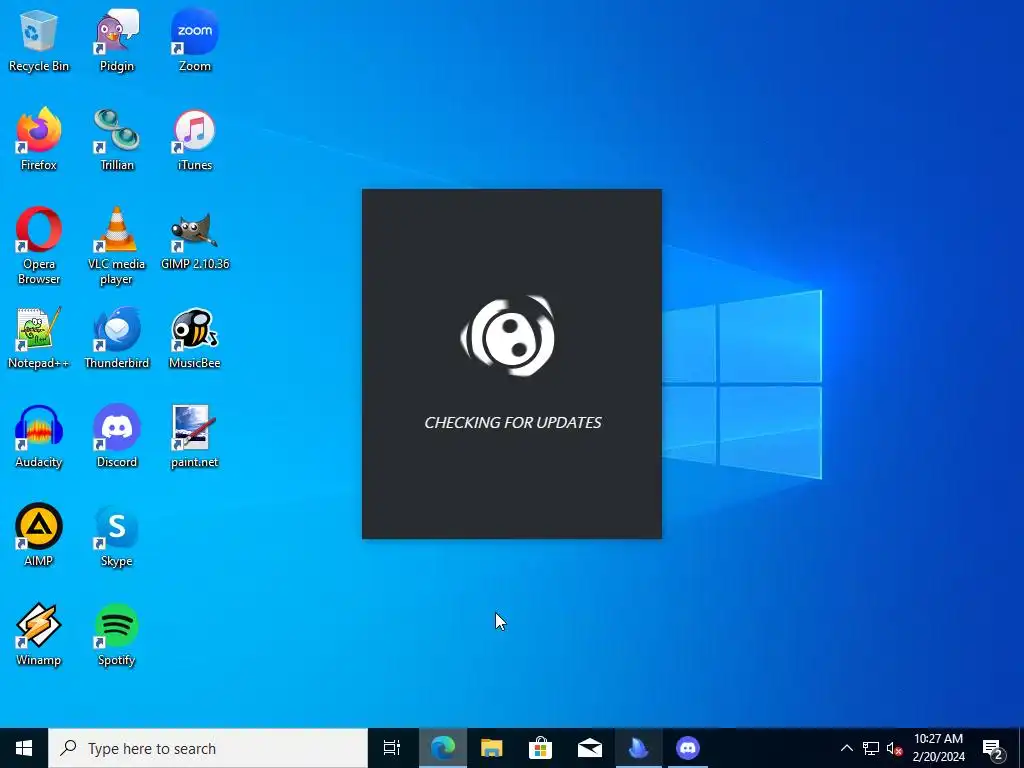Screen dimensions: 1024x768
Task: Open Microsoft Store from the taskbar
Action: coord(540,748)
